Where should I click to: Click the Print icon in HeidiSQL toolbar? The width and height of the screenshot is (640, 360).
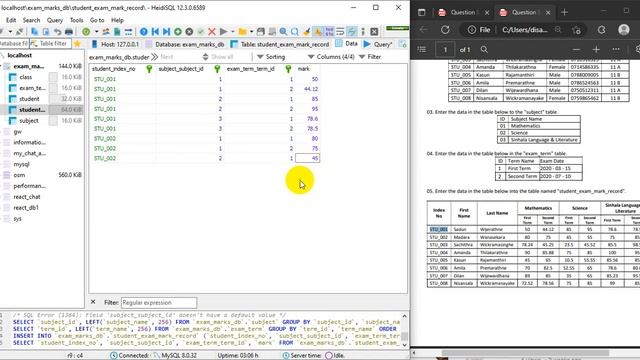69,31
